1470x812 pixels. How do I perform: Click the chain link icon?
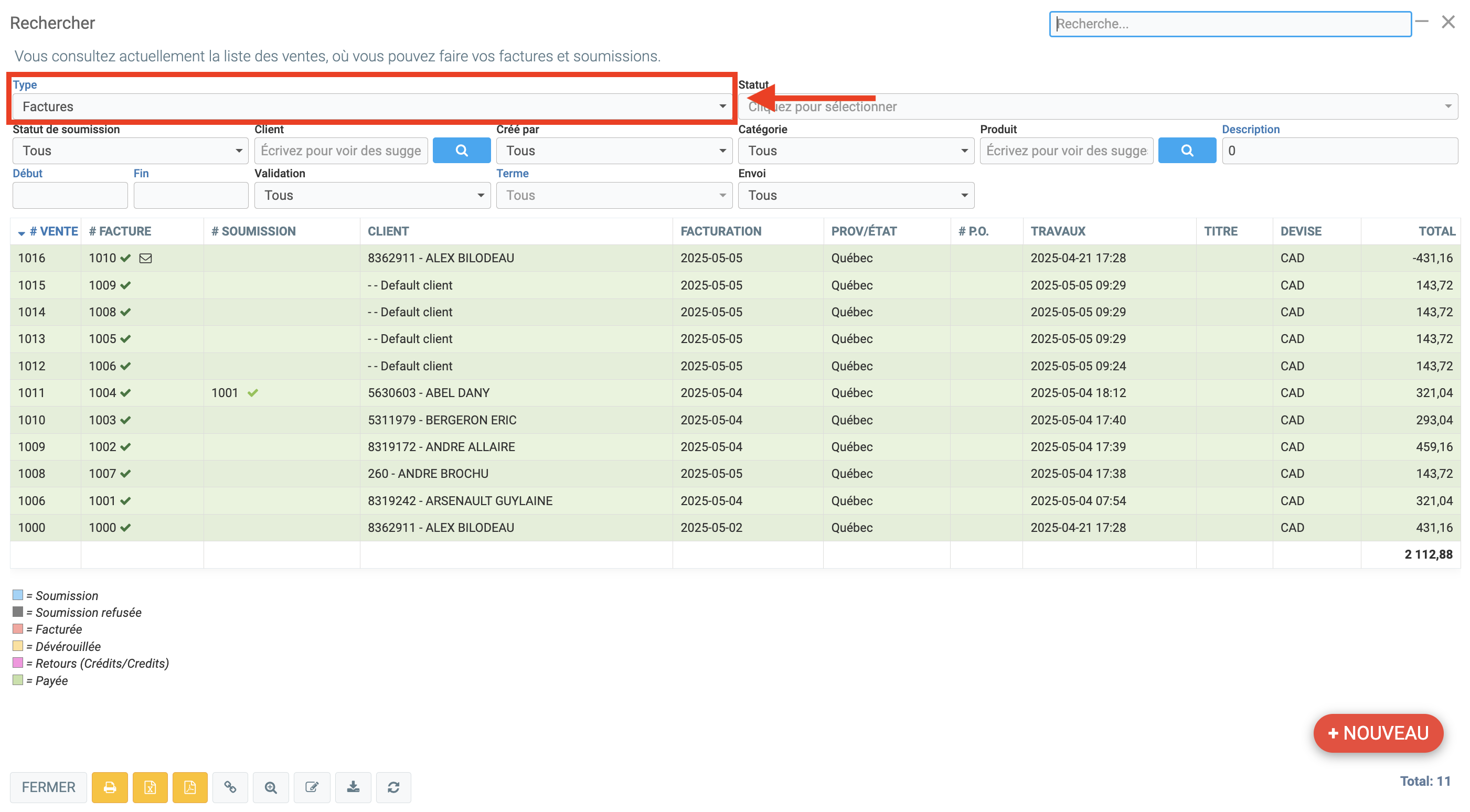230,787
